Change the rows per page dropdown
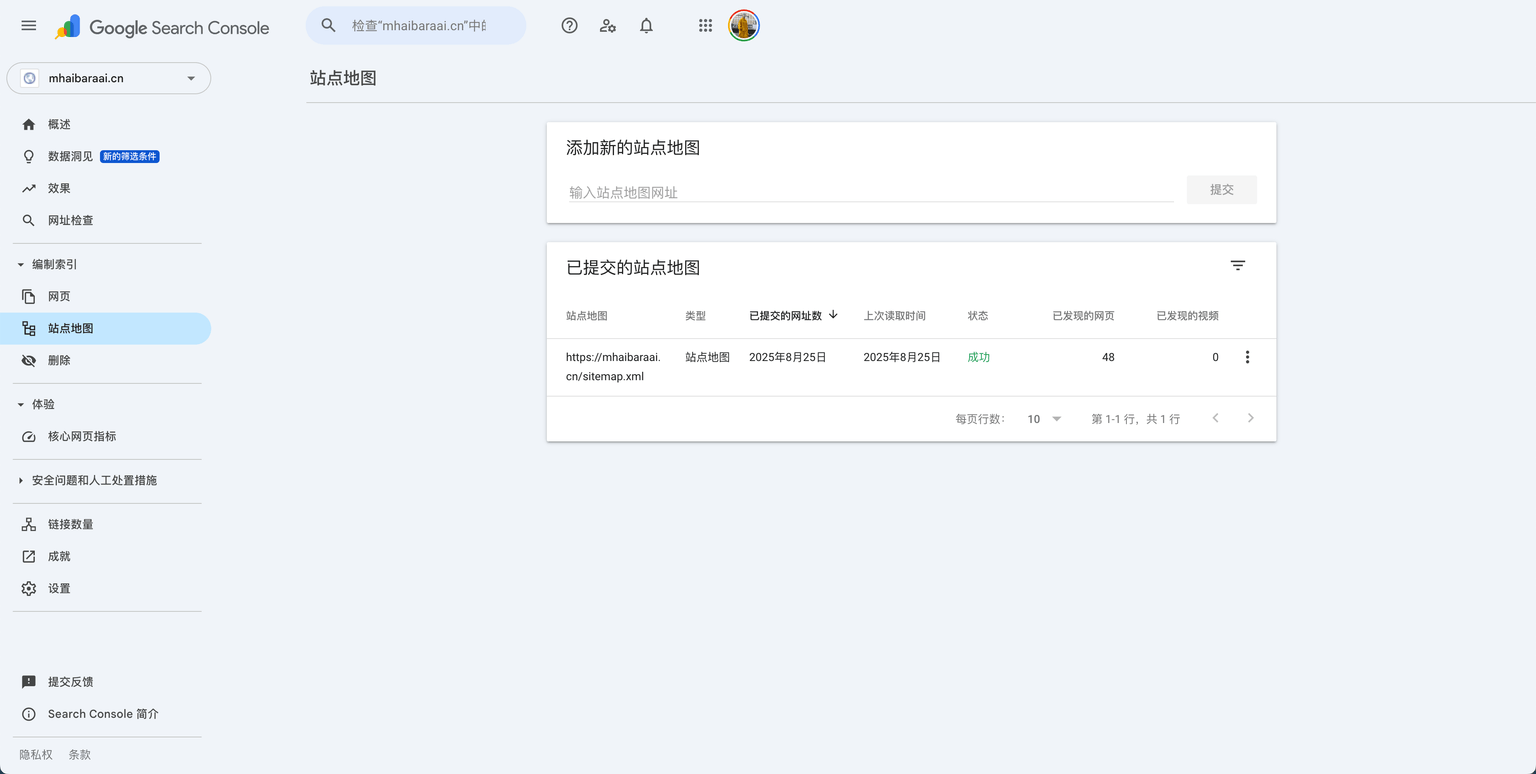Viewport: 1536px width, 774px height. click(1044, 419)
